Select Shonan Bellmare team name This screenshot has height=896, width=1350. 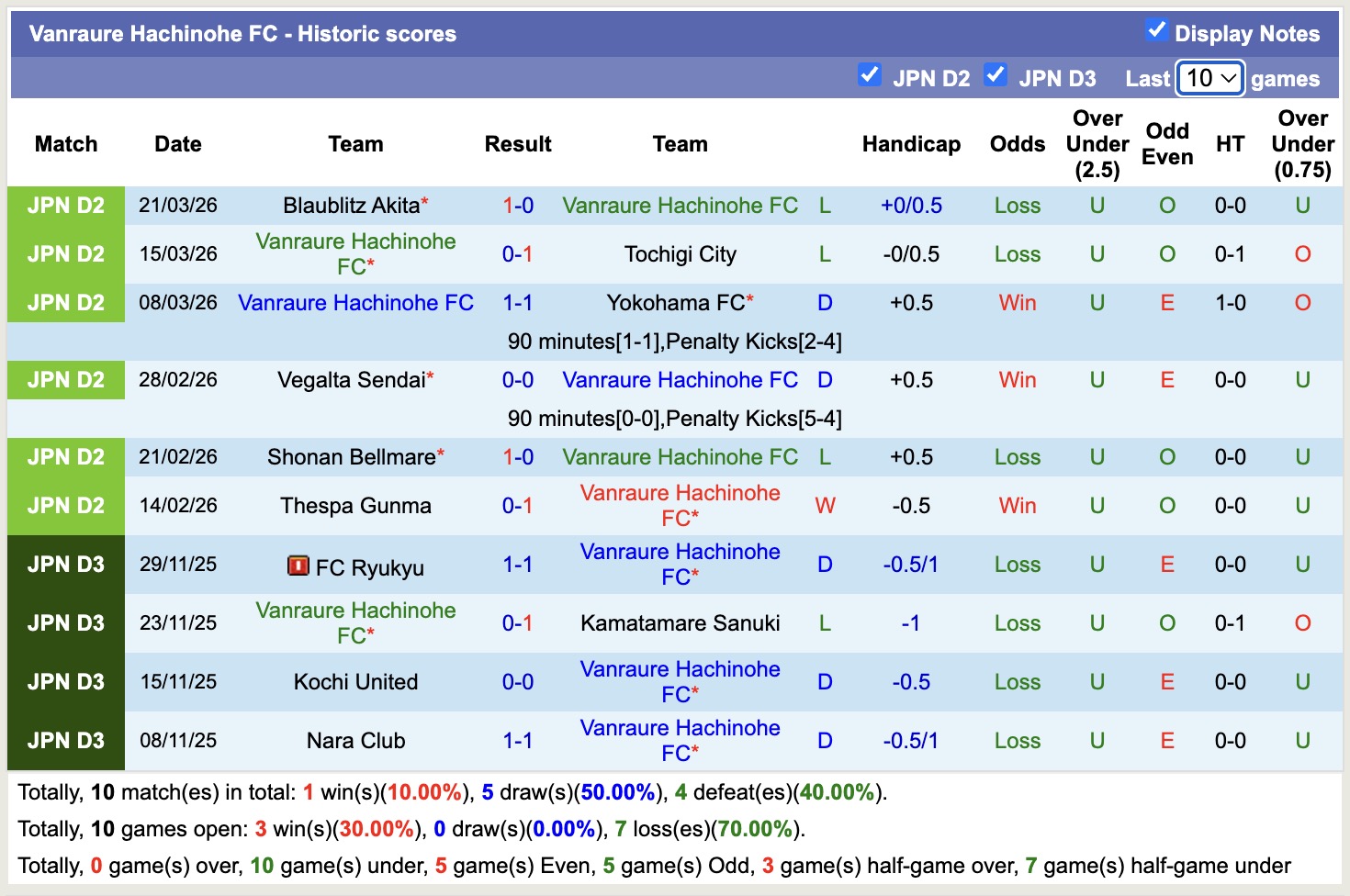(351, 457)
